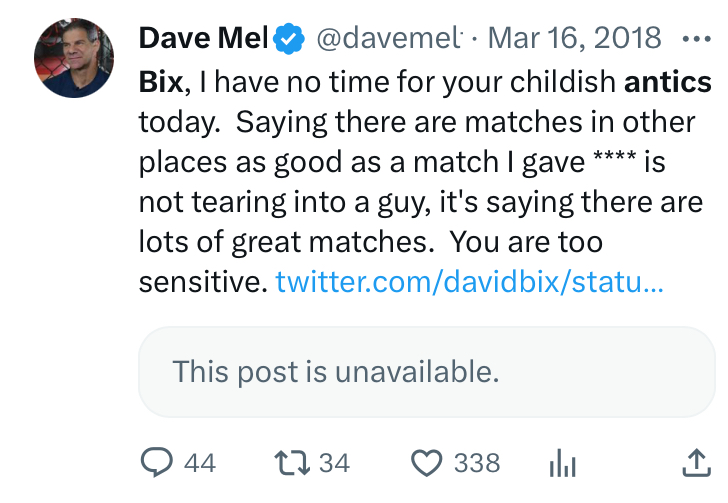The width and height of the screenshot is (728, 503).
Task: Open Dave Mel's profile picture
Action: 74,58
